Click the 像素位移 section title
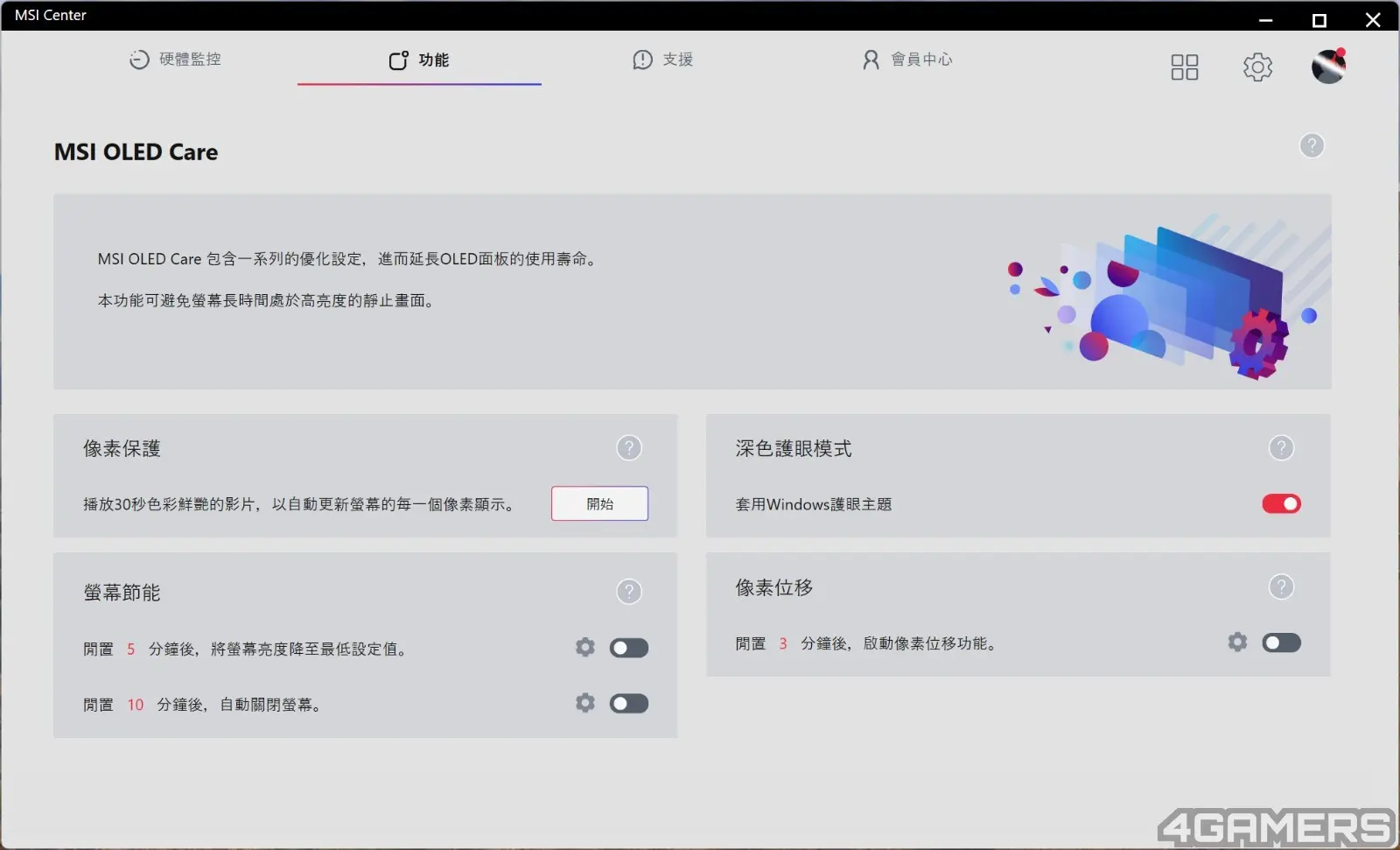This screenshot has width=1400, height=850. pos(774,587)
